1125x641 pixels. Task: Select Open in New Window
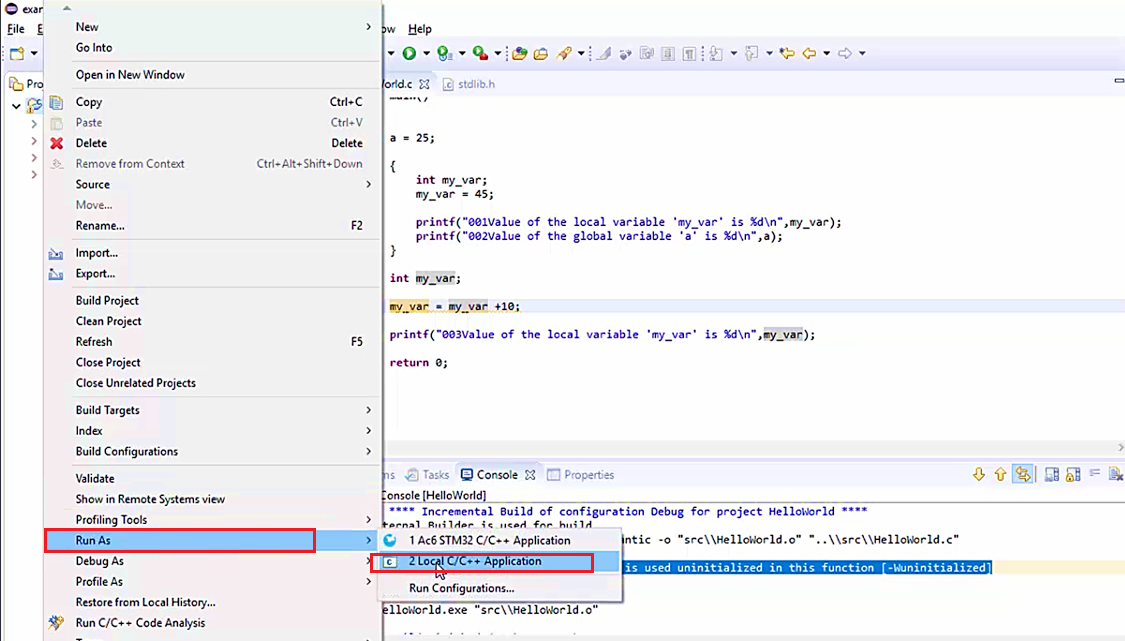213,75
